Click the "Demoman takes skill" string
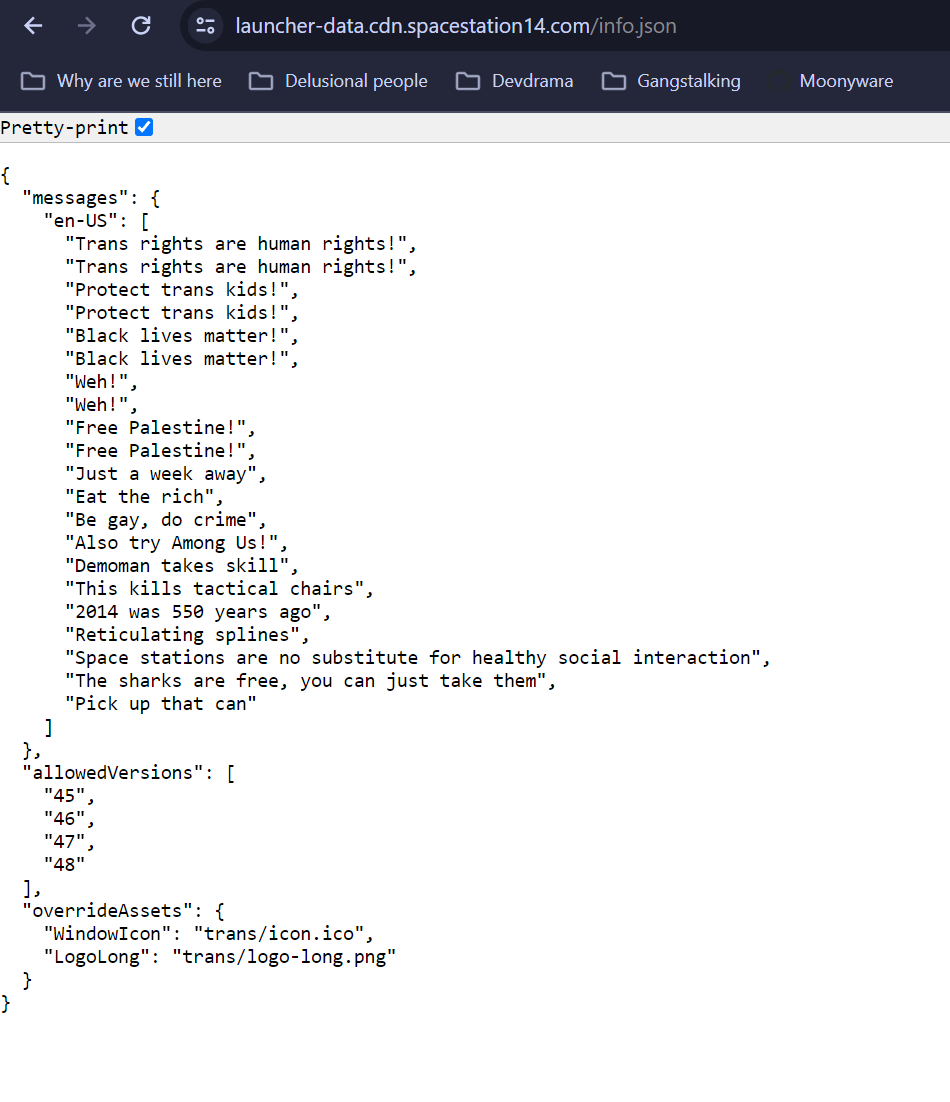950x1102 pixels. point(177,566)
